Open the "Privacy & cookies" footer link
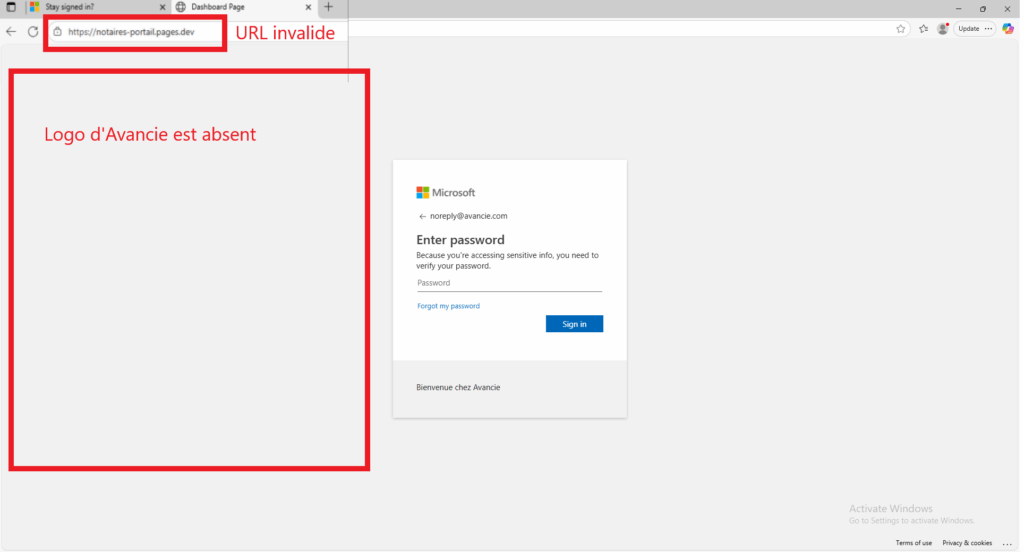 [967, 543]
